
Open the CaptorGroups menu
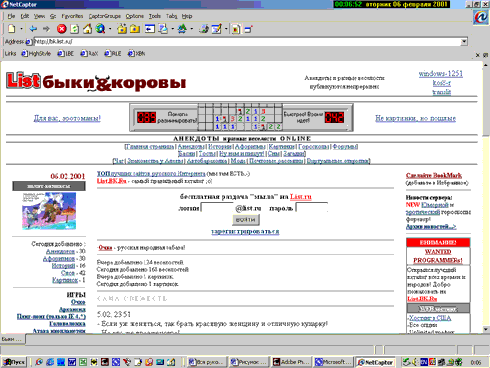105,16
